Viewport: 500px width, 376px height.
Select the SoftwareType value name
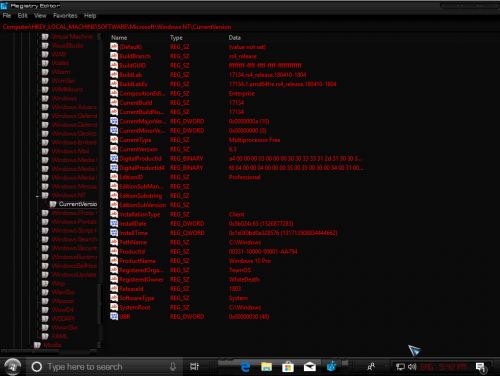click(137, 298)
